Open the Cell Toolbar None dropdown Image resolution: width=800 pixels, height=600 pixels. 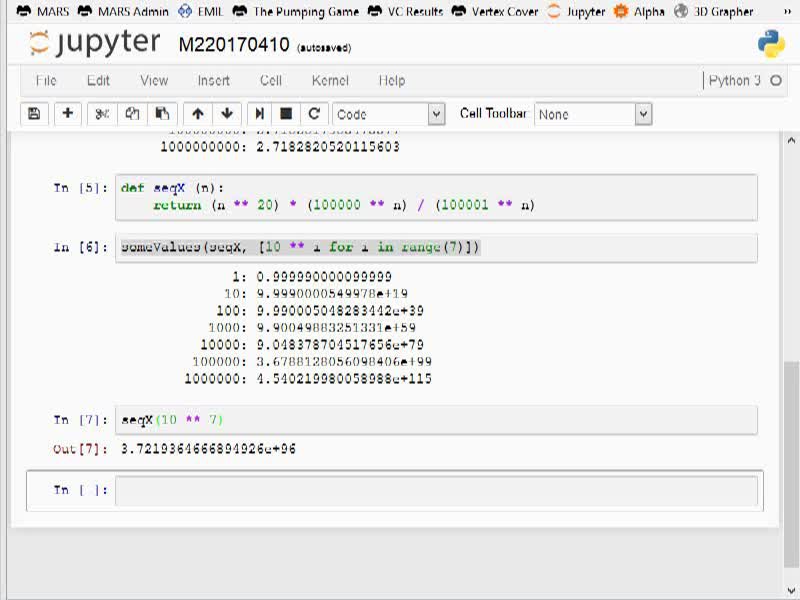(x=593, y=114)
